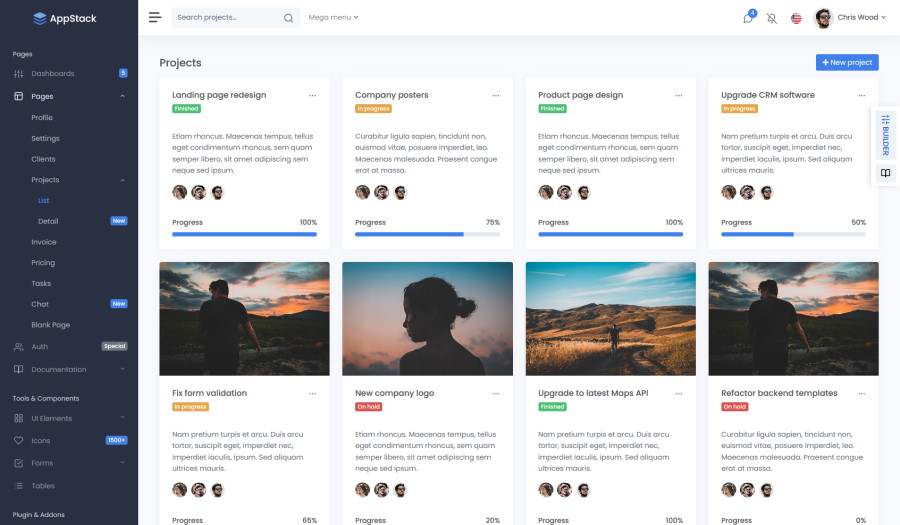Open the muted notifications bell icon
This screenshot has width=900, height=525.
(772, 18)
